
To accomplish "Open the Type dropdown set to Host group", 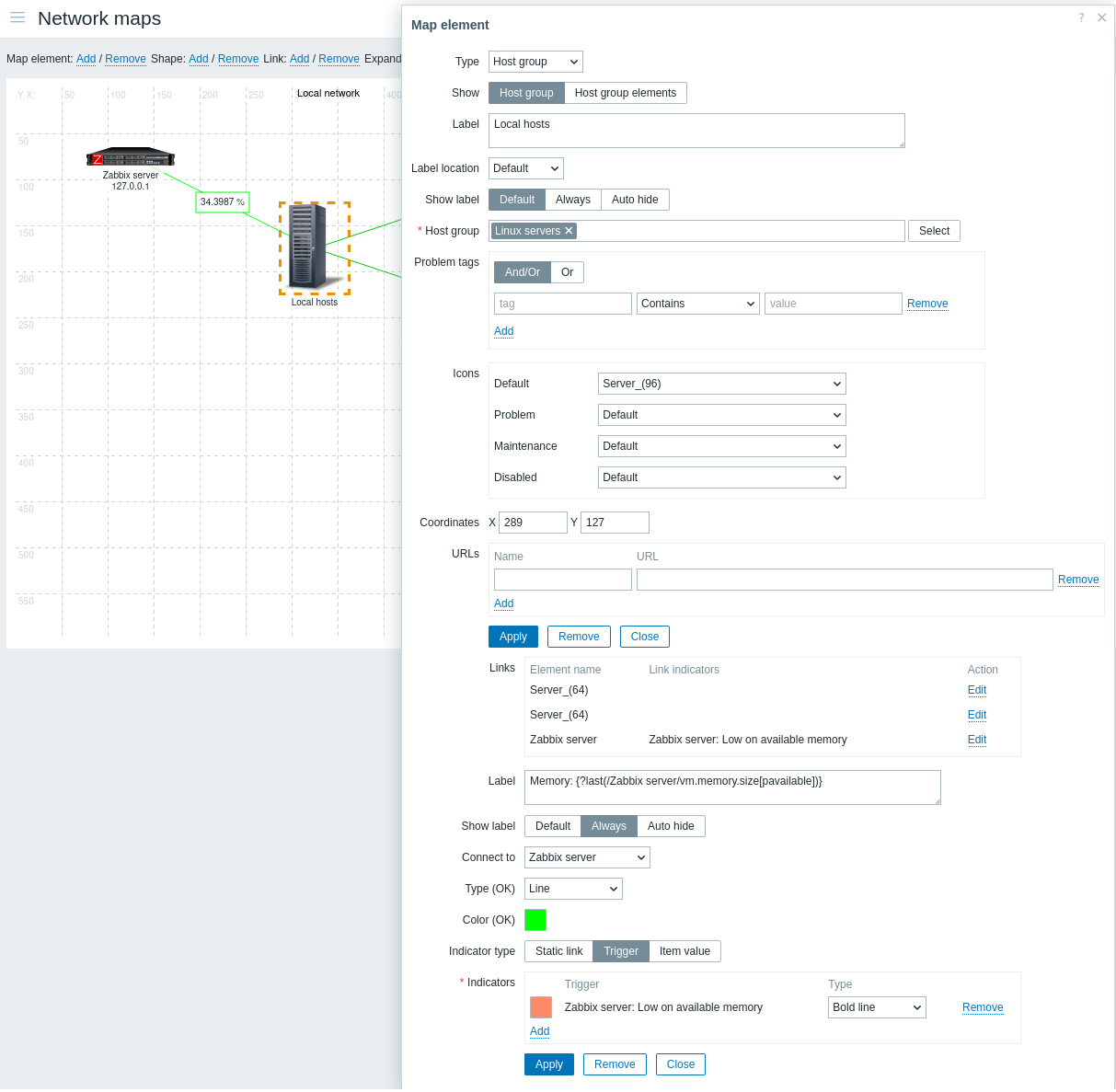I will (x=535, y=62).
